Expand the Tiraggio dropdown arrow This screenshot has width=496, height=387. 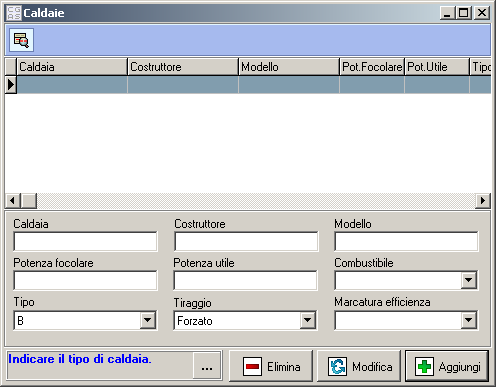(307, 320)
